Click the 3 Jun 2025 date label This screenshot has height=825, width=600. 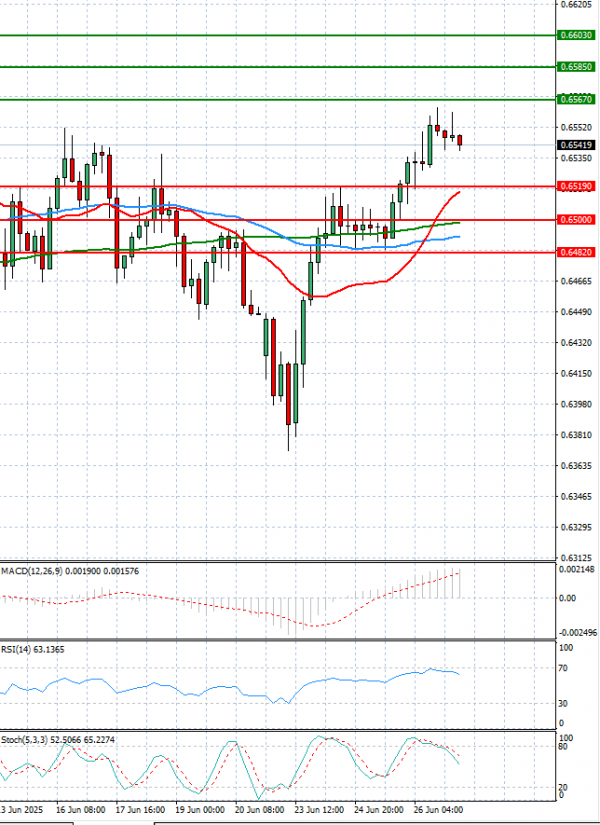(21, 809)
